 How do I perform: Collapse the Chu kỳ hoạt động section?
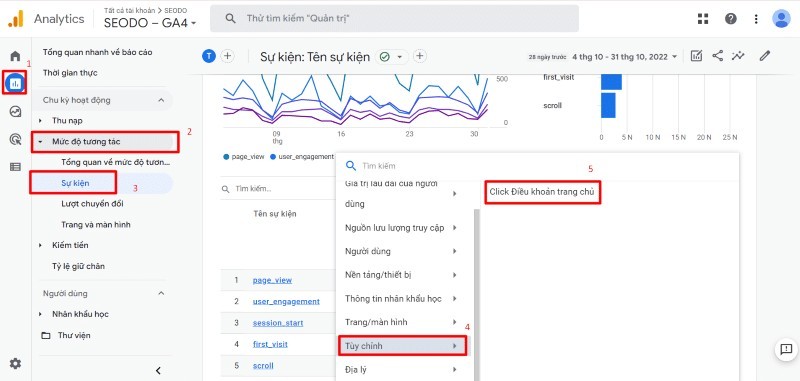click(161, 100)
